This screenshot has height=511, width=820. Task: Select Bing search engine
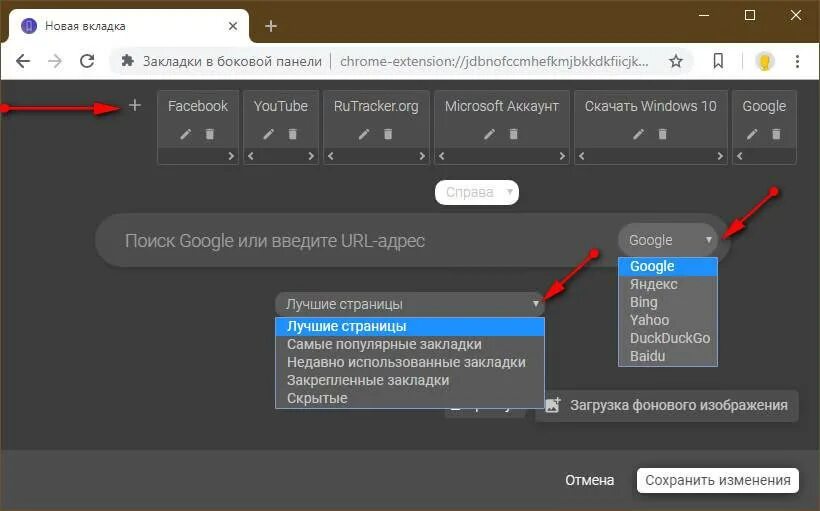coord(668,302)
